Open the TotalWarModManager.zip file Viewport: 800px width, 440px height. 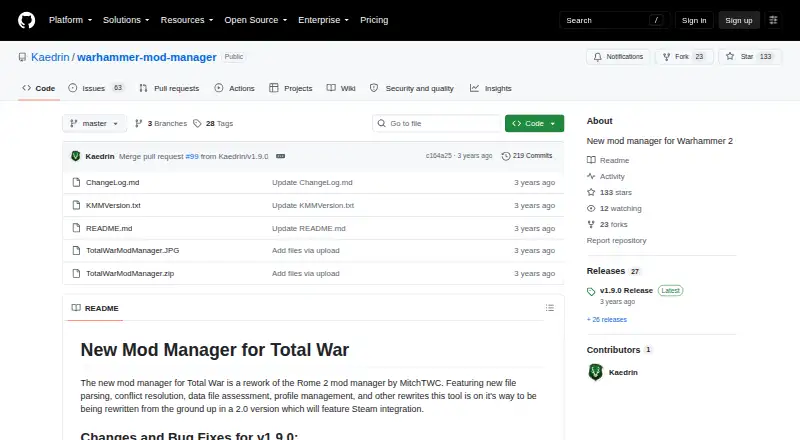coord(130,273)
